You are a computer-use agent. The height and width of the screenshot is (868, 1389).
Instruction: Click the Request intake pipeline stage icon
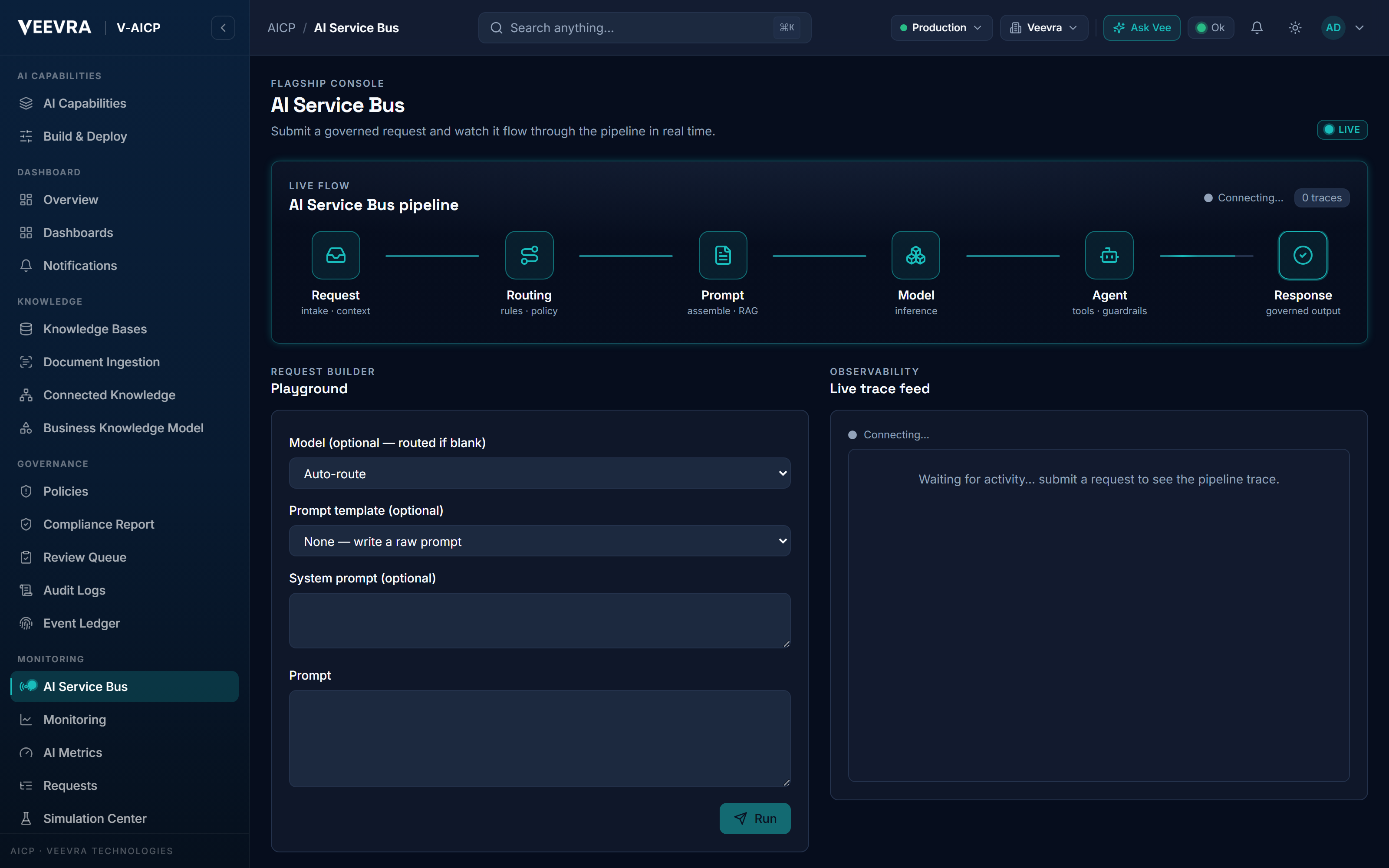(336, 255)
